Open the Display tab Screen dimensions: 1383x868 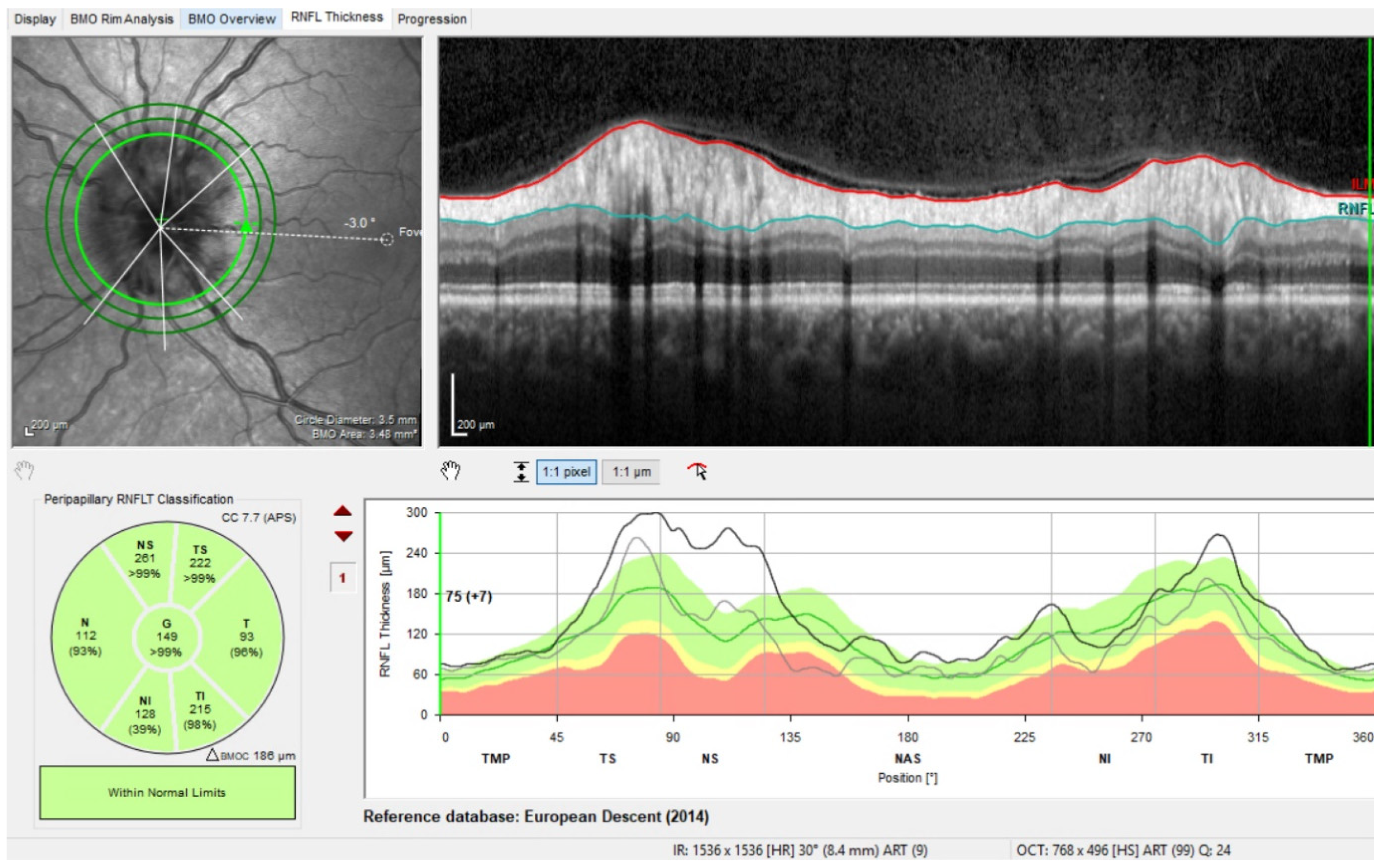tap(35, 19)
